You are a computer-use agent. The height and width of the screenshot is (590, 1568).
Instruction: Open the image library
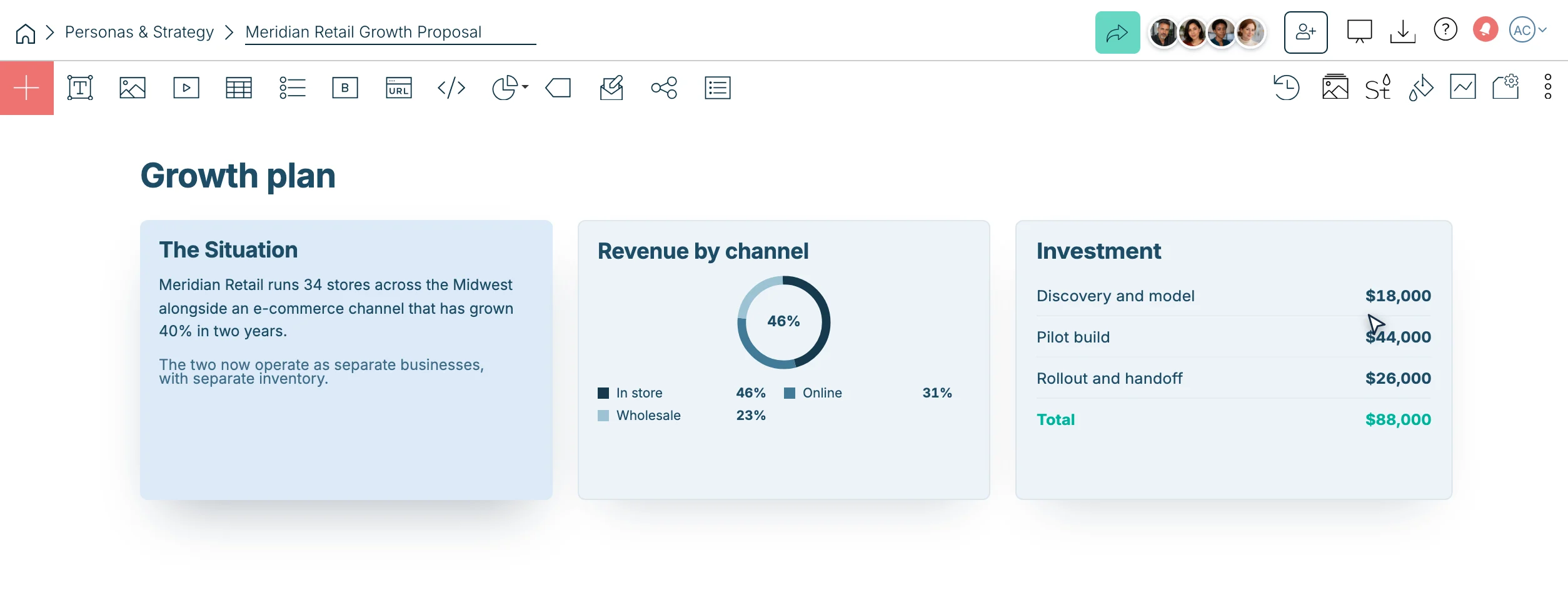tap(1335, 87)
